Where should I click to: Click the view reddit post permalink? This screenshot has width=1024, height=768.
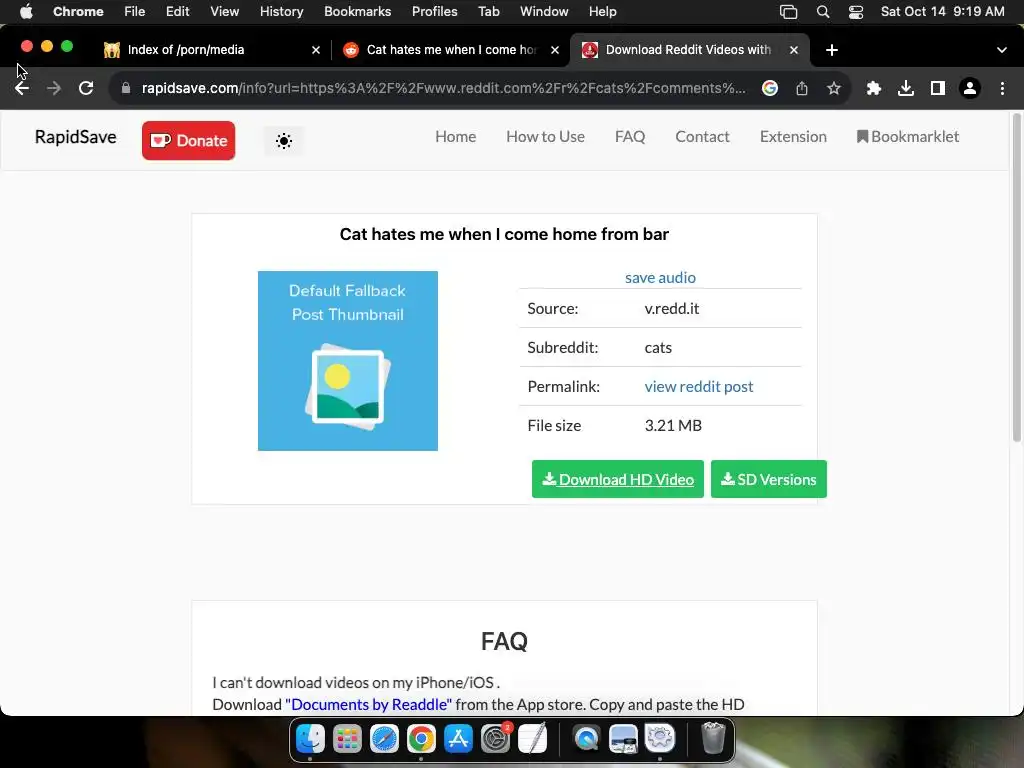pyautogui.click(x=699, y=387)
